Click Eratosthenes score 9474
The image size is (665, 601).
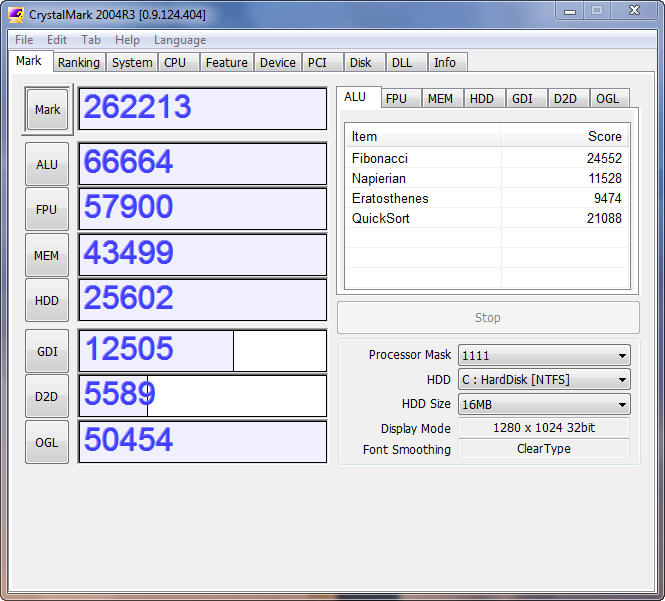(607, 198)
